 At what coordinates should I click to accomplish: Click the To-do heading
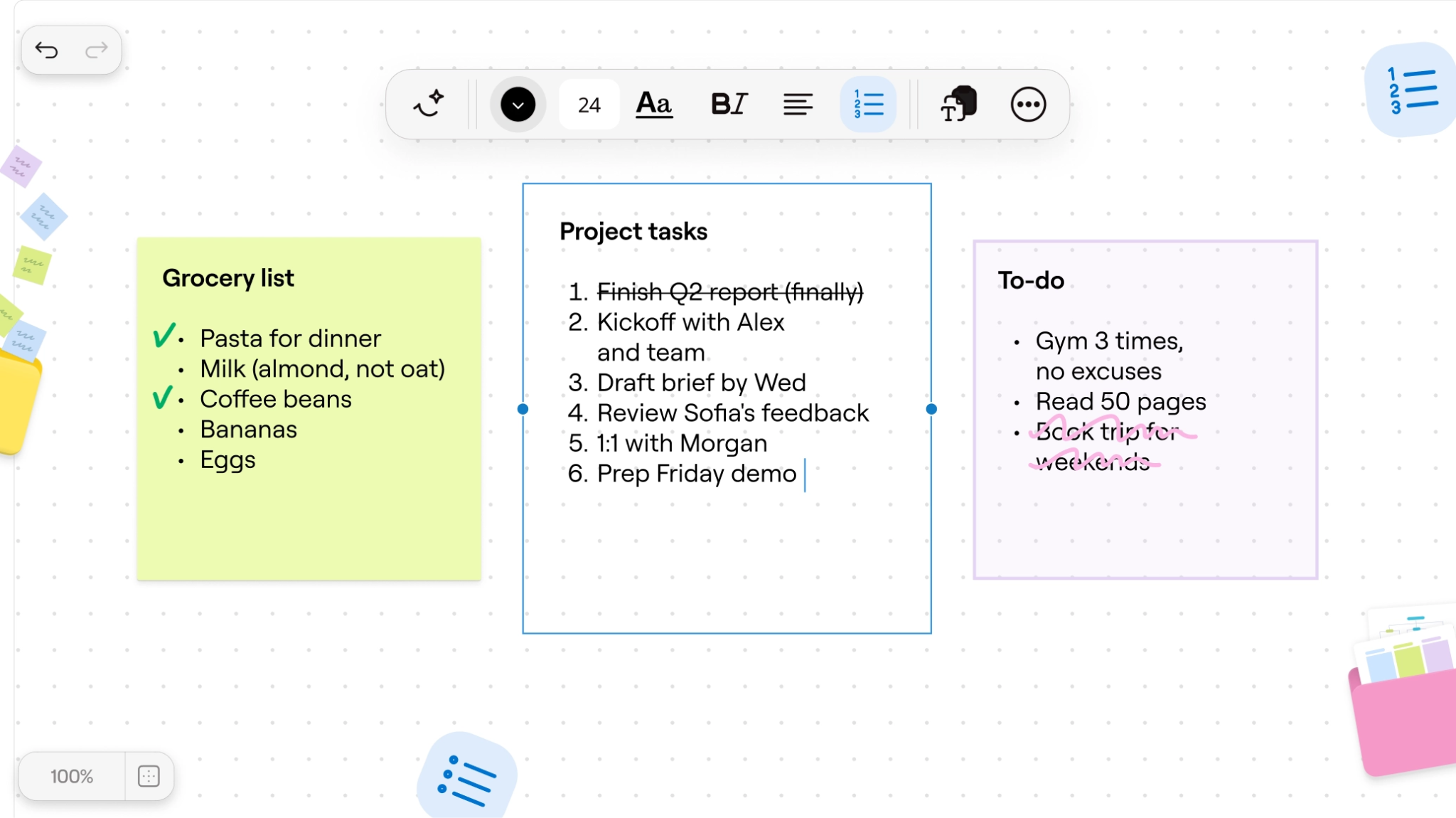[x=1031, y=280]
